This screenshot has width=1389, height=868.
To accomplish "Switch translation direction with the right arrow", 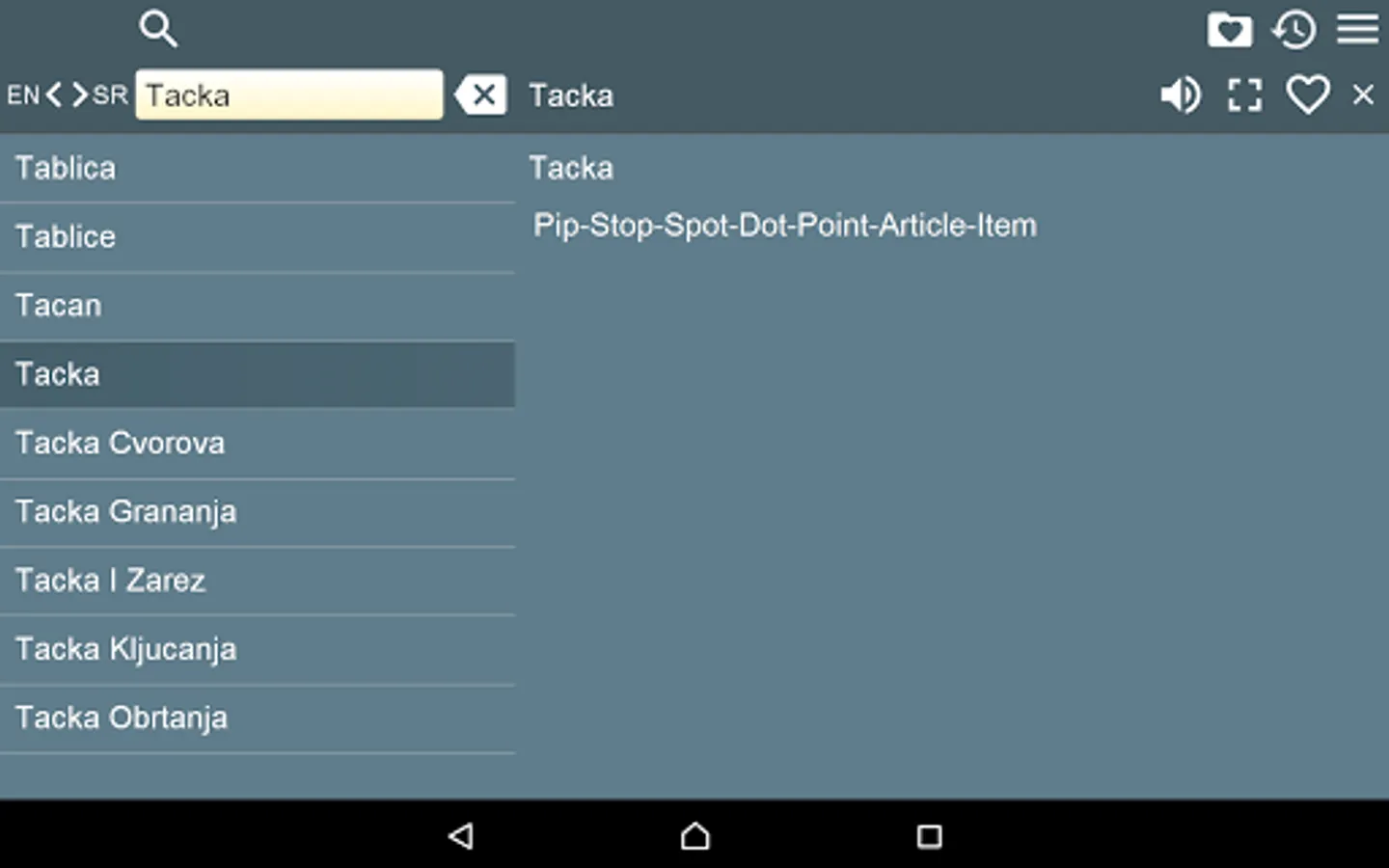I will 79,95.
